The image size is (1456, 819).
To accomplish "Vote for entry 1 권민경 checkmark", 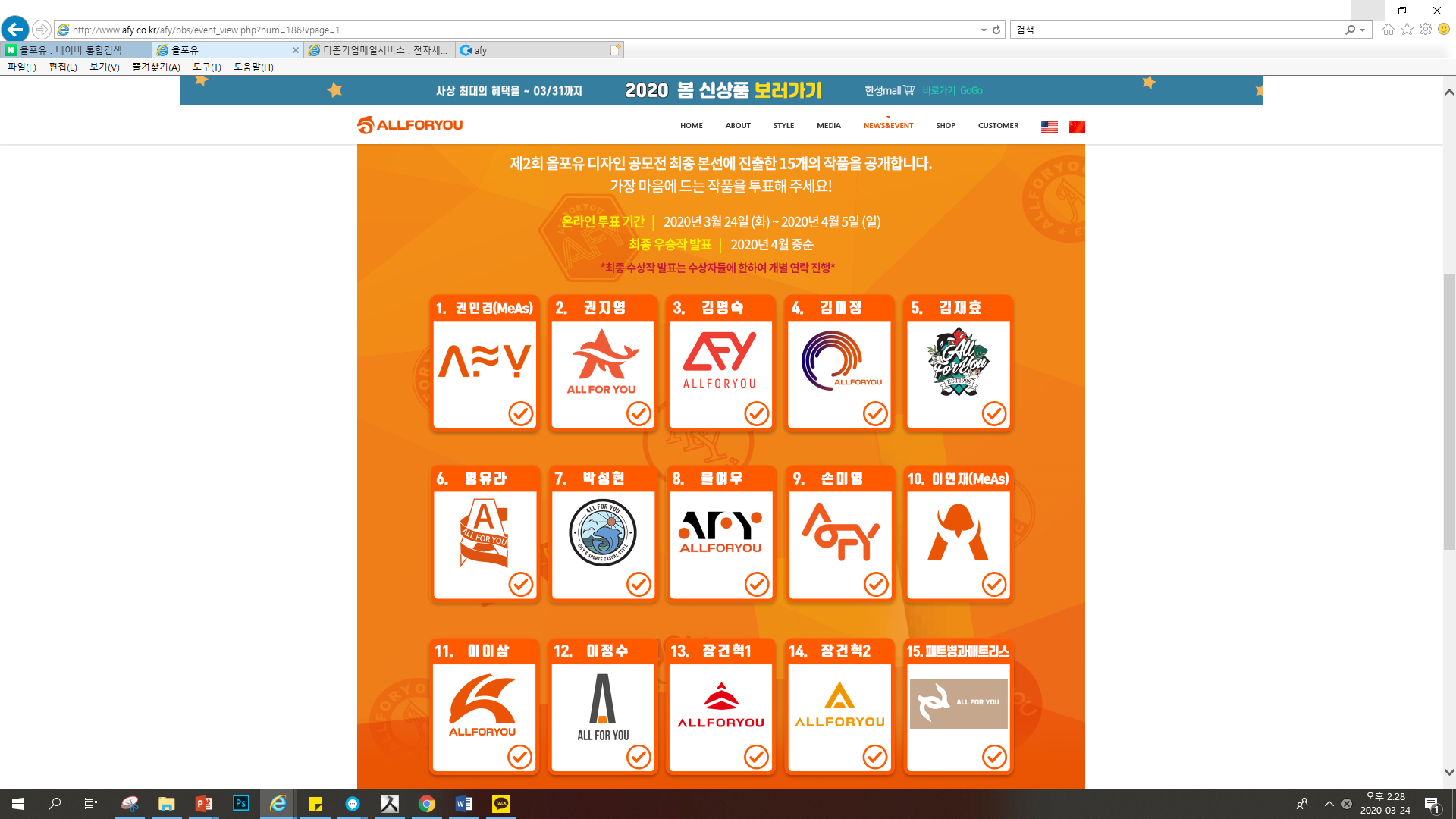I will click(520, 413).
